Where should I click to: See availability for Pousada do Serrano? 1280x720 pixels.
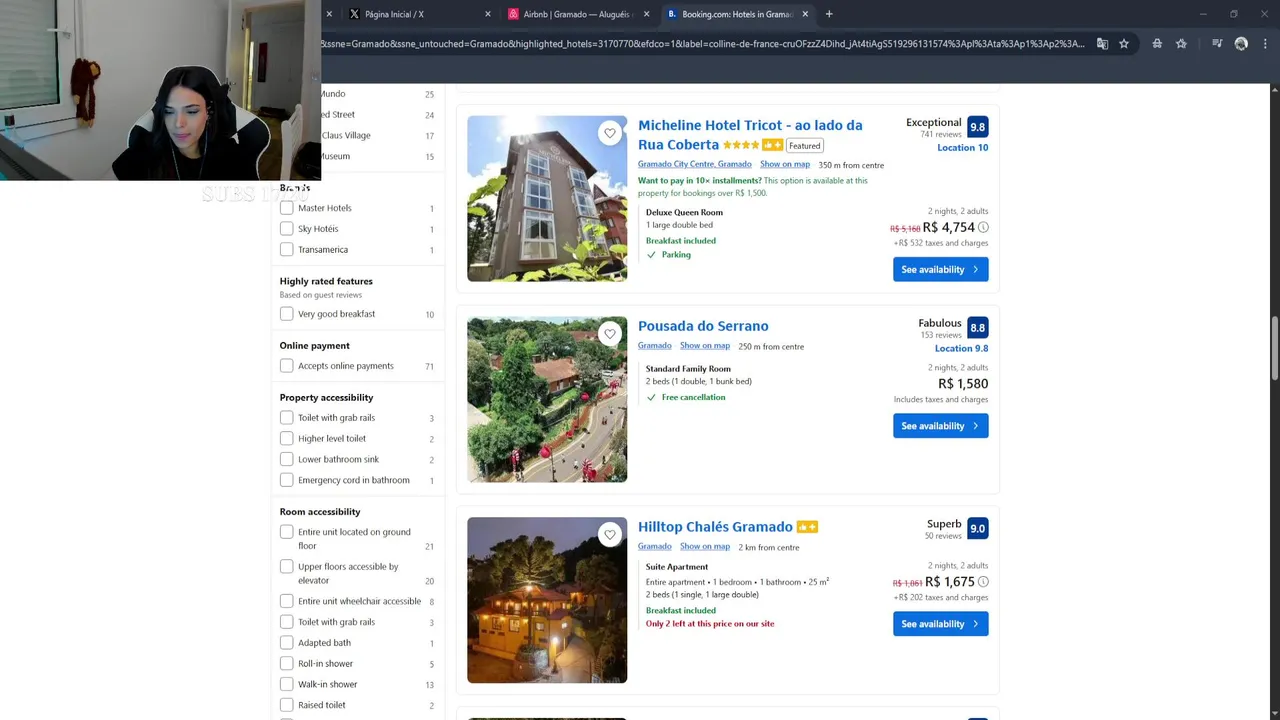coord(940,426)
